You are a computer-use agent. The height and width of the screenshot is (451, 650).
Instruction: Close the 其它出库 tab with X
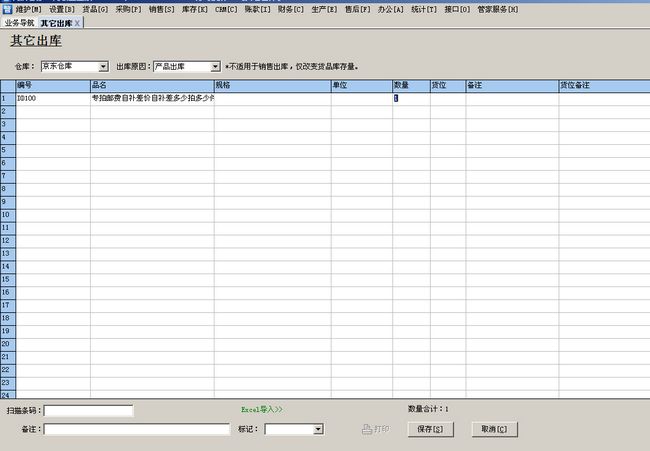78,22
